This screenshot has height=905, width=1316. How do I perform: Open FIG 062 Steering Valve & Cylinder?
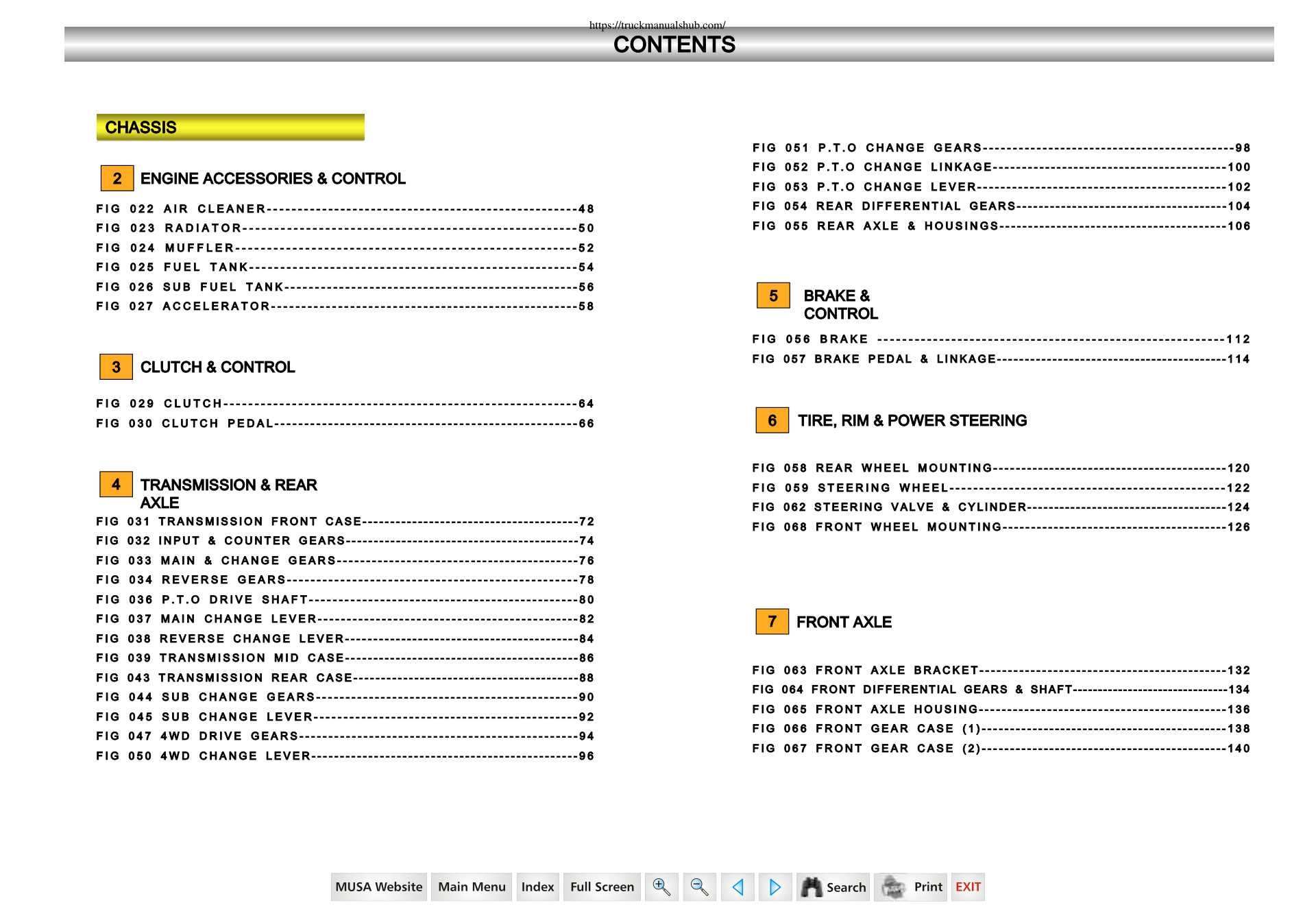point(1001,507)
